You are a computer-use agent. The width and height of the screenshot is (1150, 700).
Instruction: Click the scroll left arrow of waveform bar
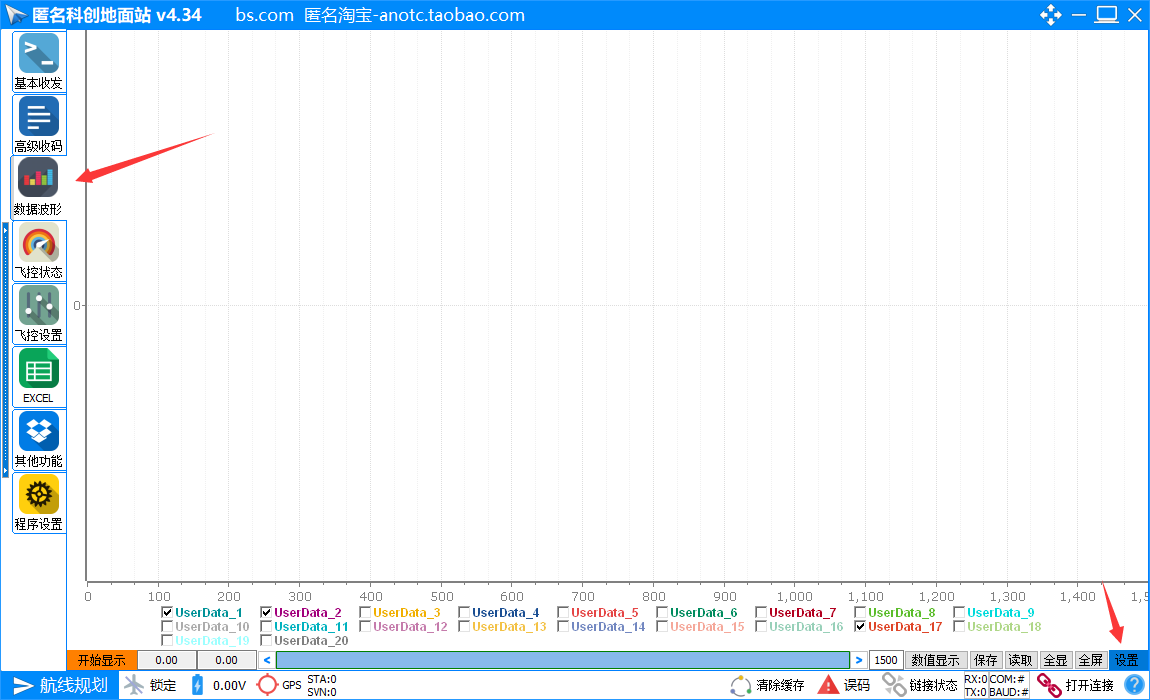click(x=267, y=660)
